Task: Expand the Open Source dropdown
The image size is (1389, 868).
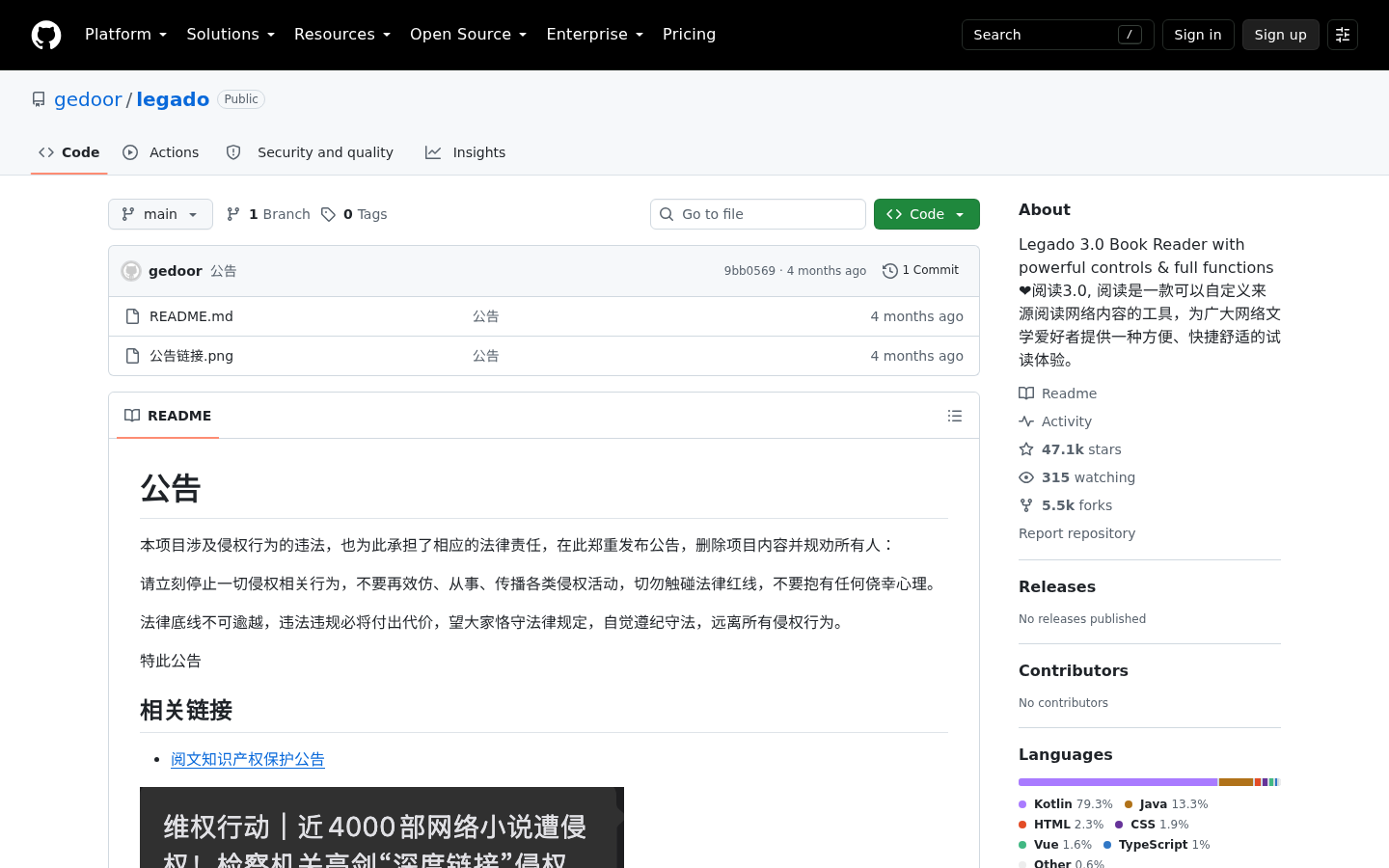Action: pos(468,35)
